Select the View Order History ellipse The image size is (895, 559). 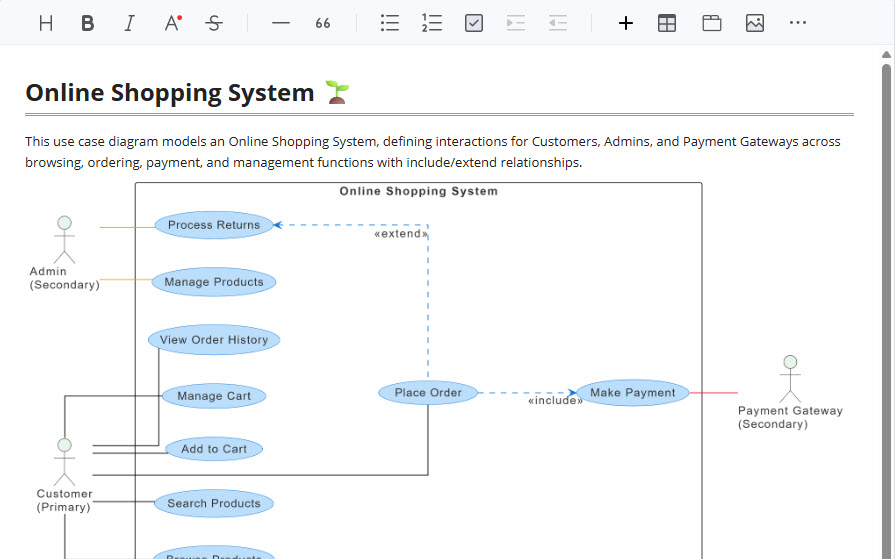[x=214, y=340]
